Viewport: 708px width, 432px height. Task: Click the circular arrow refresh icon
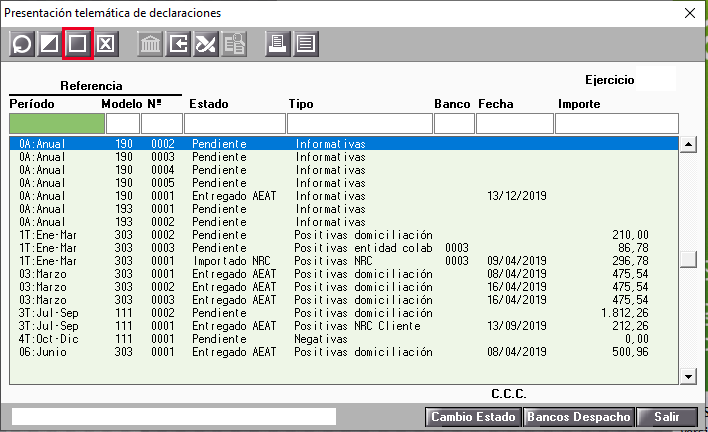(22, 44)
